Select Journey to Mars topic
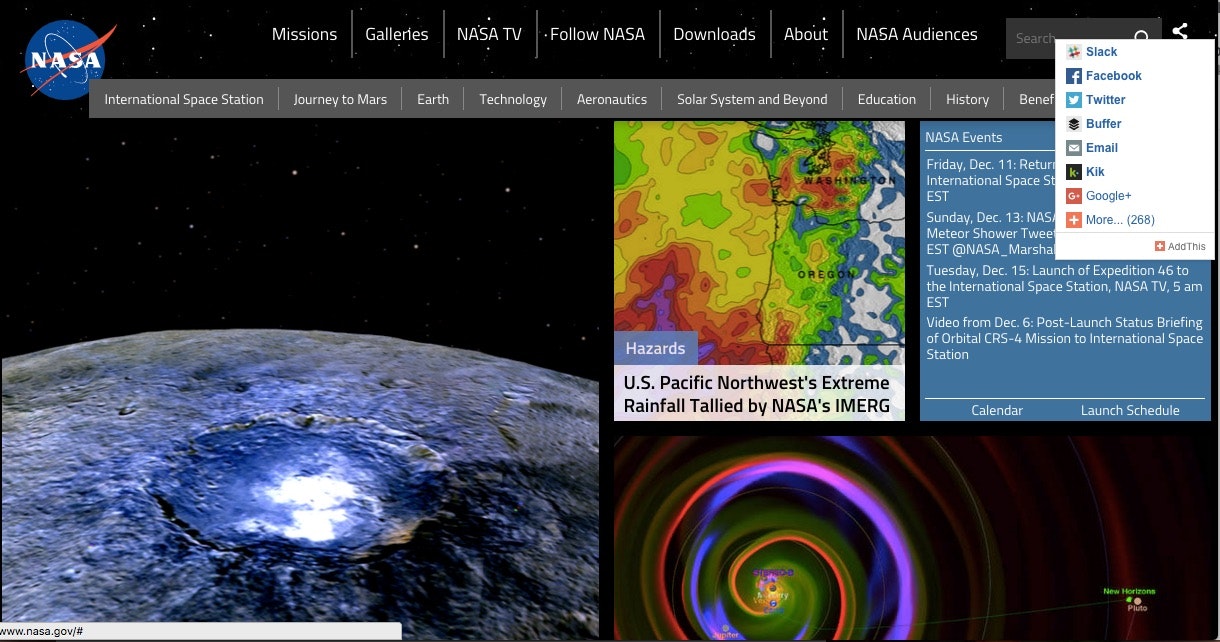 tap(340, 99)
